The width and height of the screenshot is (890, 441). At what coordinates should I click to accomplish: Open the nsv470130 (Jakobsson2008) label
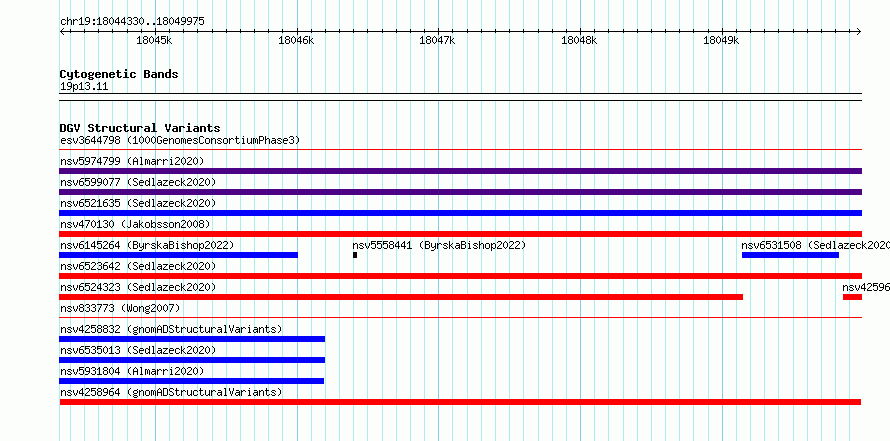[135, 224]
